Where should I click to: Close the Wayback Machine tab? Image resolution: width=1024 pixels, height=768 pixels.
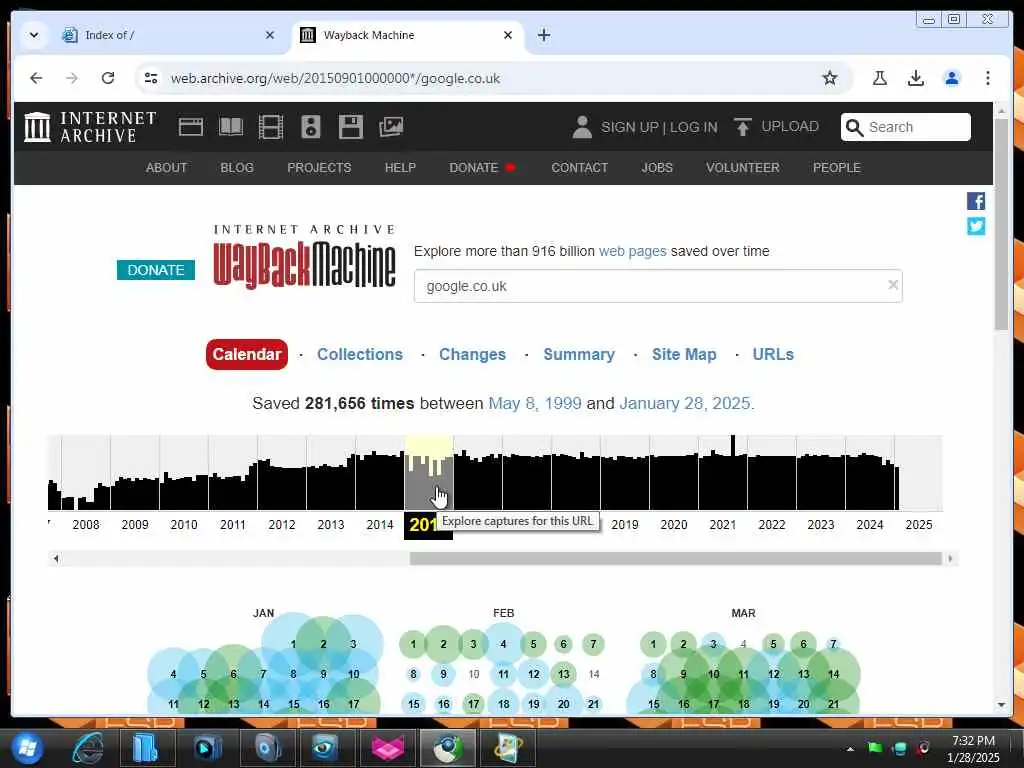(508, 35)
